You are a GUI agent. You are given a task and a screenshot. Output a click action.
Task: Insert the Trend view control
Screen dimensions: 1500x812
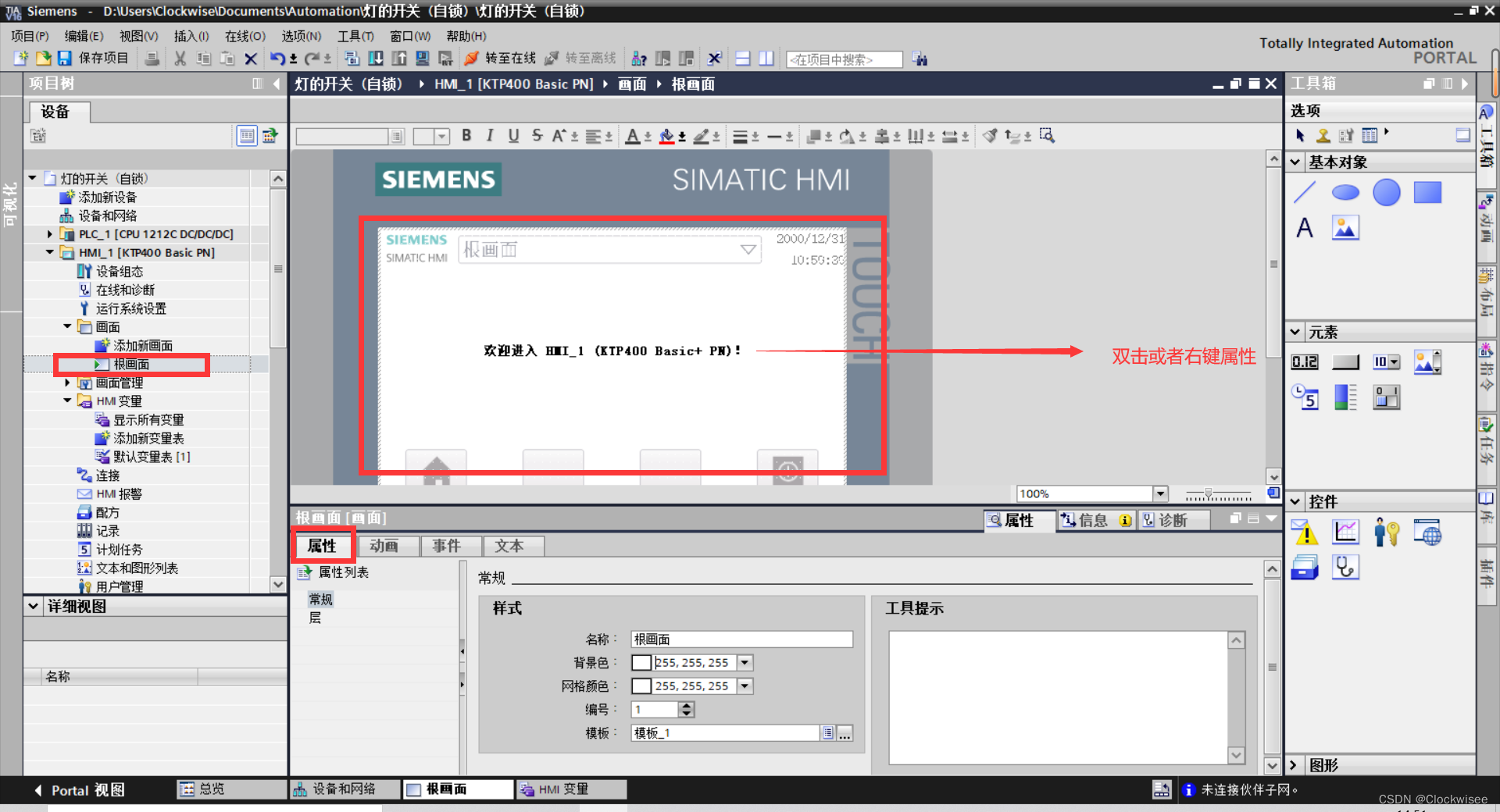click(x=1345, y=532)
